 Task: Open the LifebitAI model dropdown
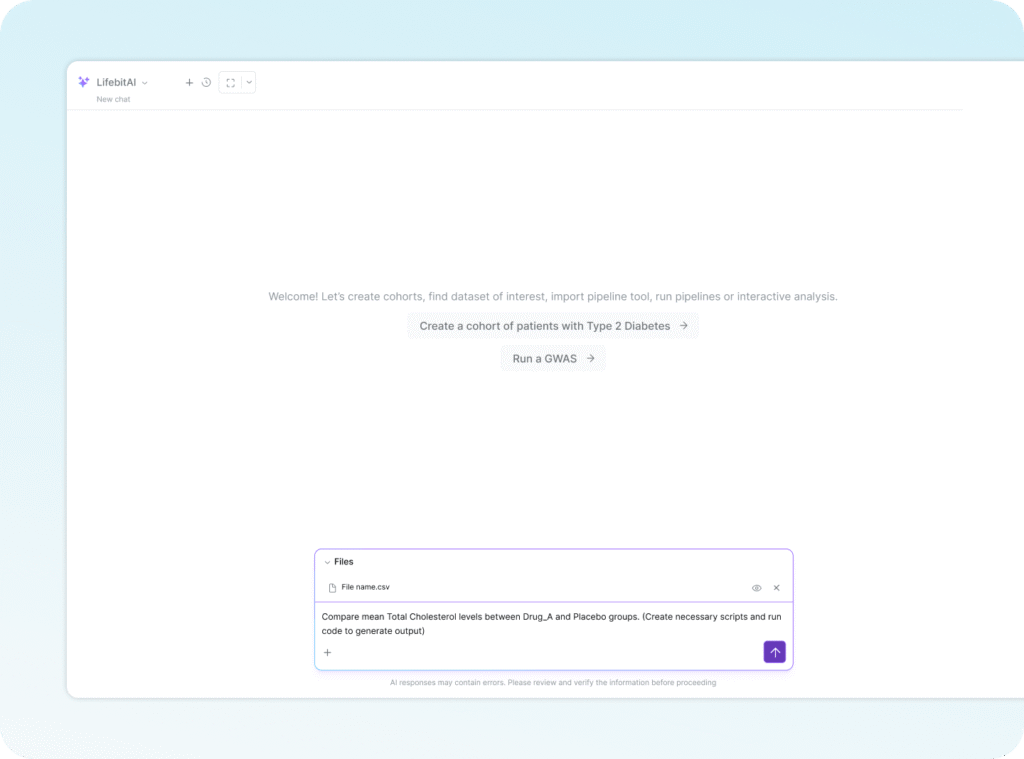143,83
